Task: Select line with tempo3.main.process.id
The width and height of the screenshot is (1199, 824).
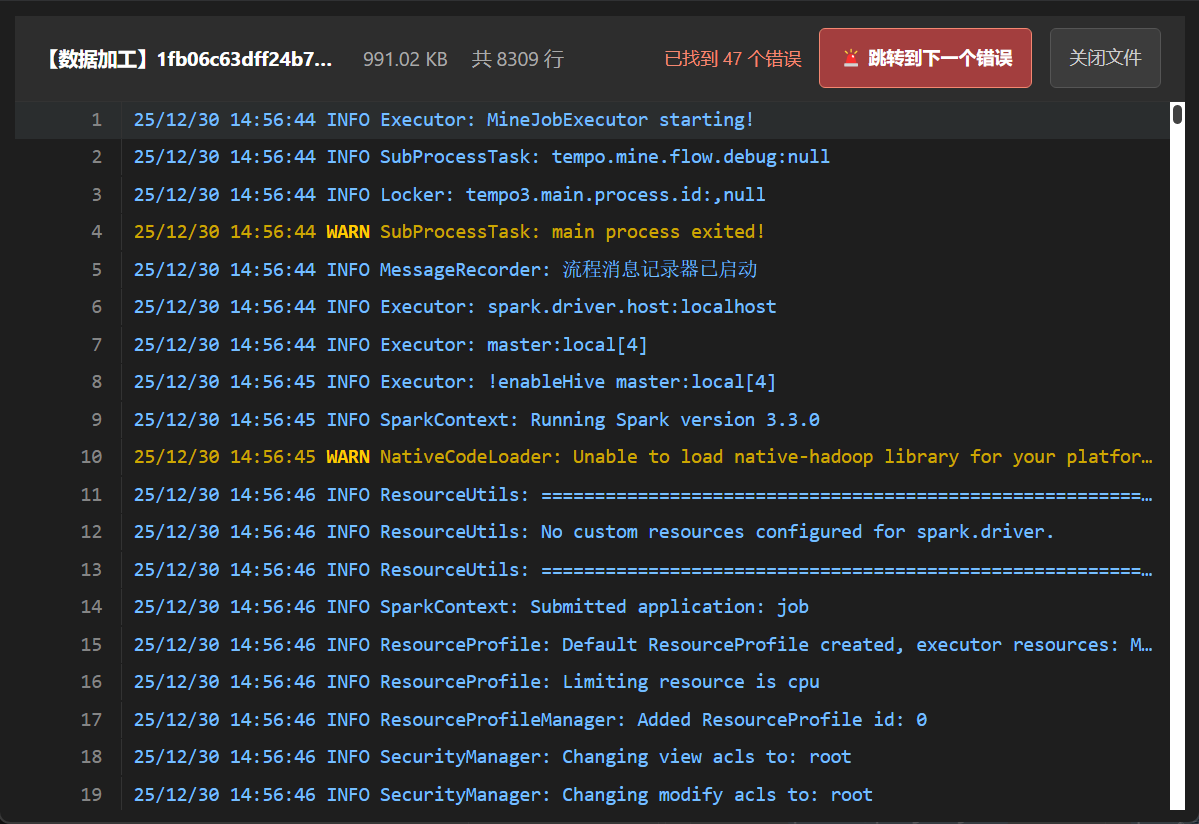Action: (592, 195)
